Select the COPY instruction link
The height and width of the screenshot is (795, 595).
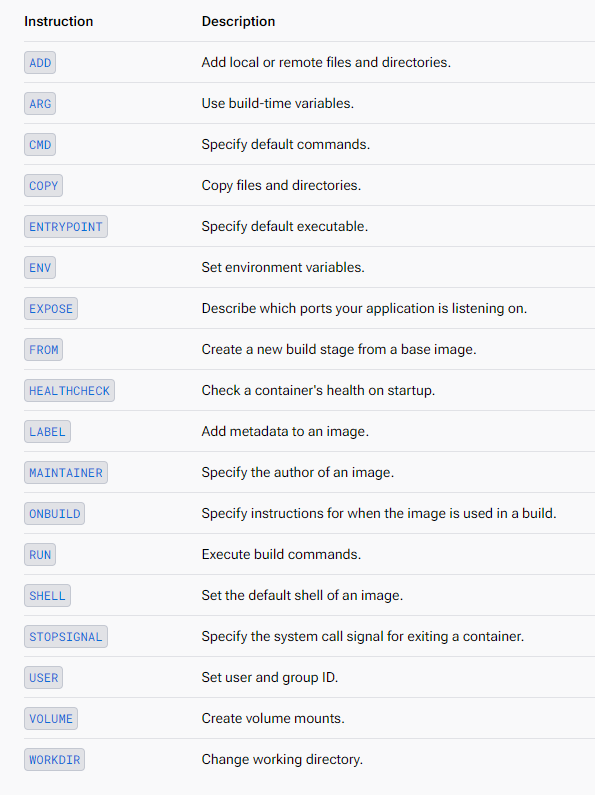[44, 186]
